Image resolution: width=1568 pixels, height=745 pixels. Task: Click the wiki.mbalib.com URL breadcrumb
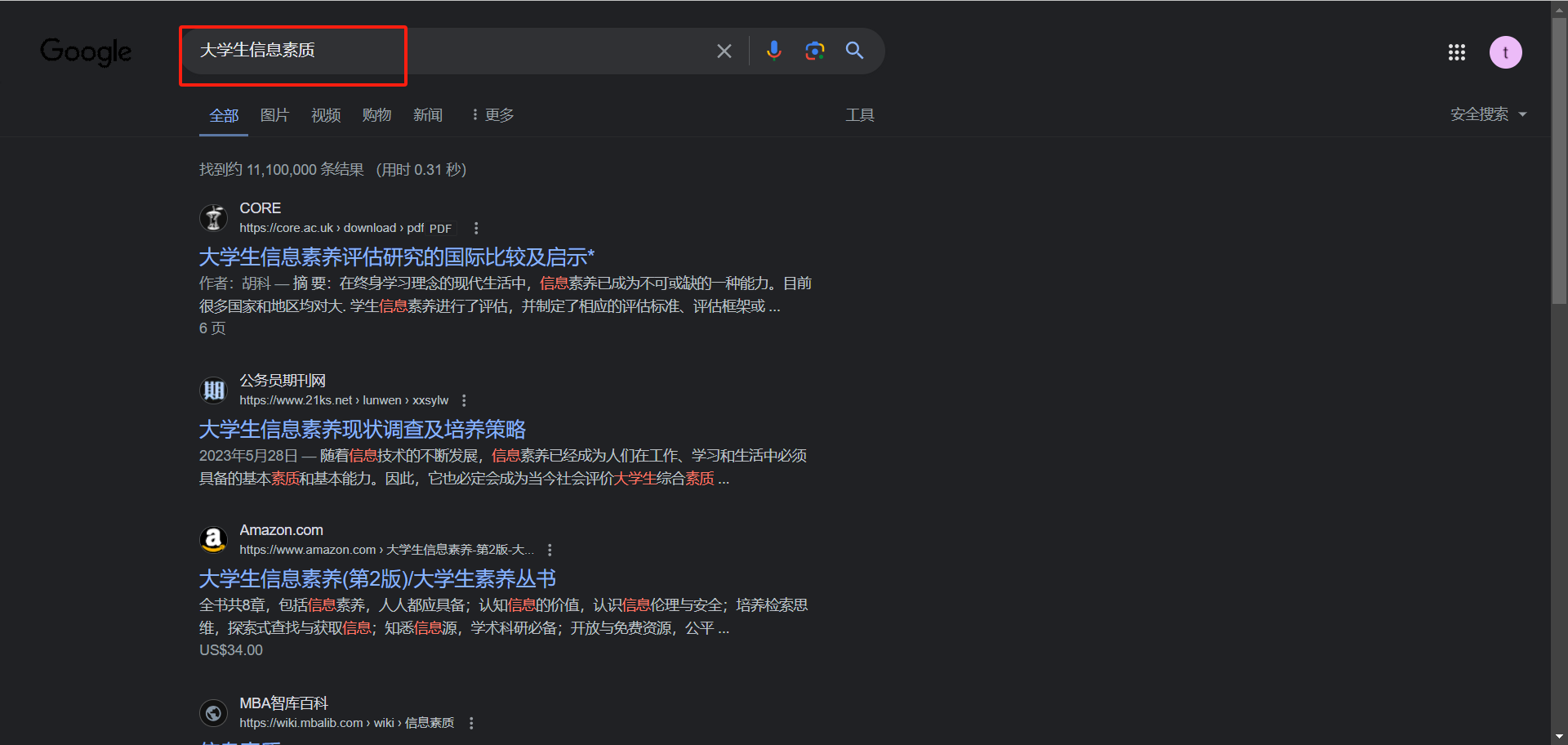pyautogui.click(x=347, y=724)
